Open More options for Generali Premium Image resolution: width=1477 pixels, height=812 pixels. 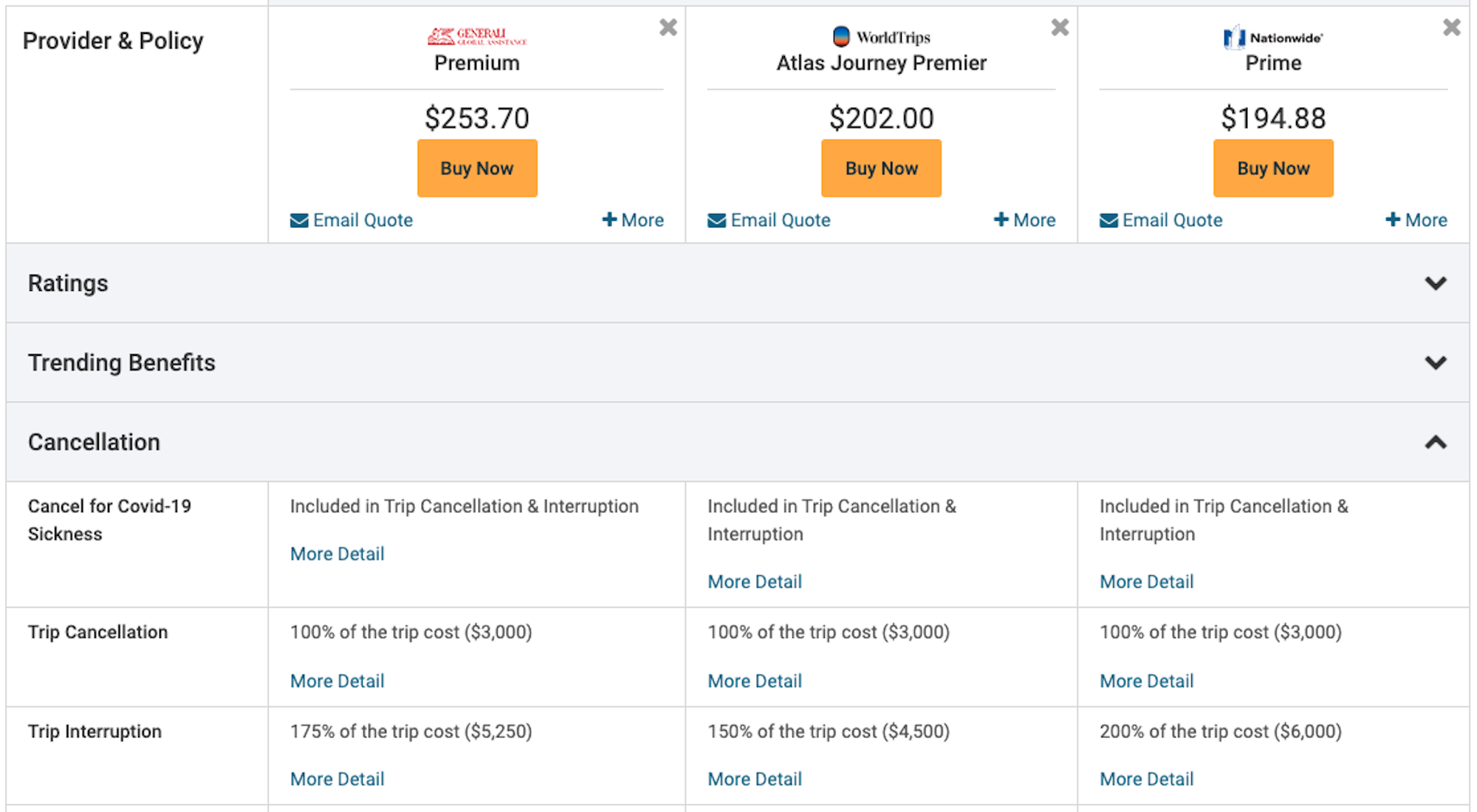pos(633,220)
